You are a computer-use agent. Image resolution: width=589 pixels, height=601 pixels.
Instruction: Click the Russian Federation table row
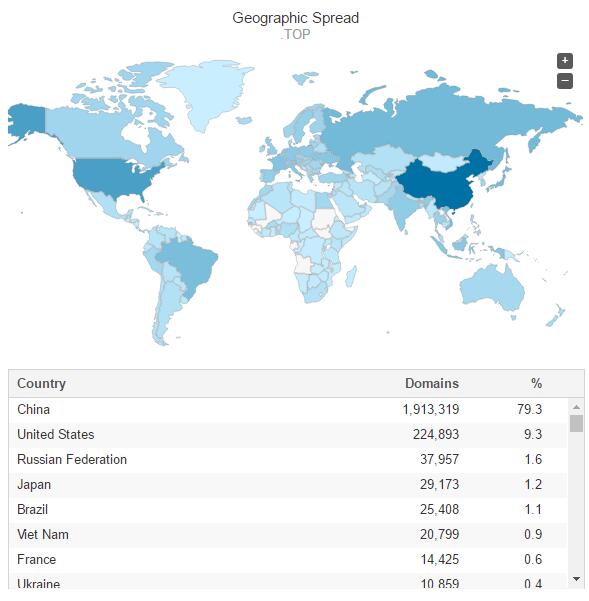[x=287, y=460]
